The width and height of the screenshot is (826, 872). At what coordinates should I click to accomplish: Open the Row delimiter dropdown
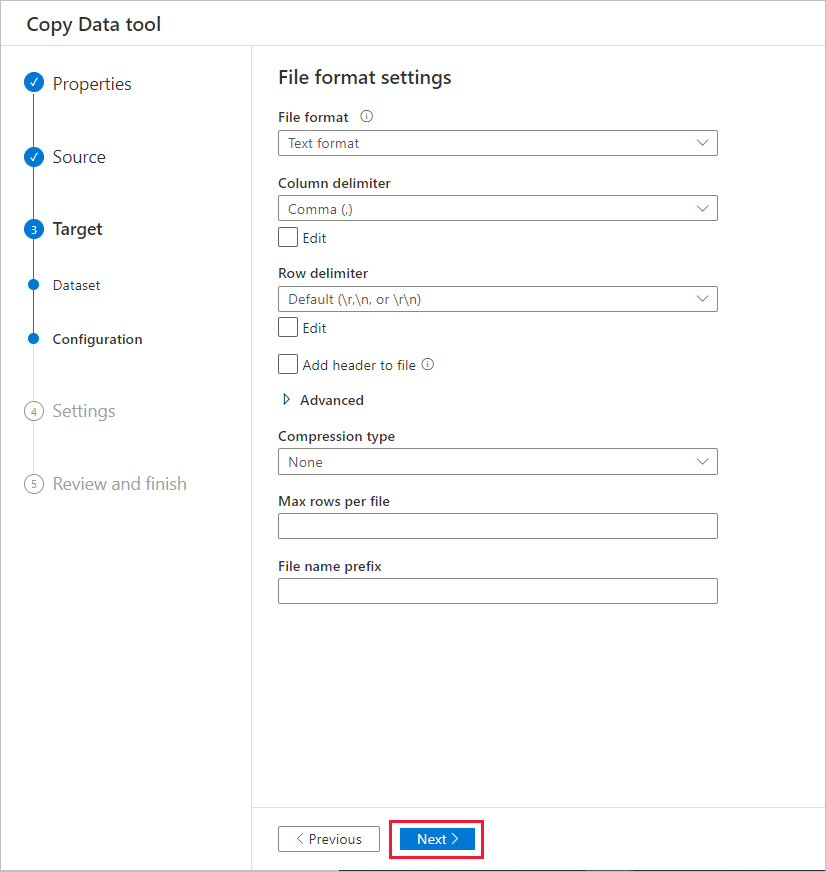point(497,298)
